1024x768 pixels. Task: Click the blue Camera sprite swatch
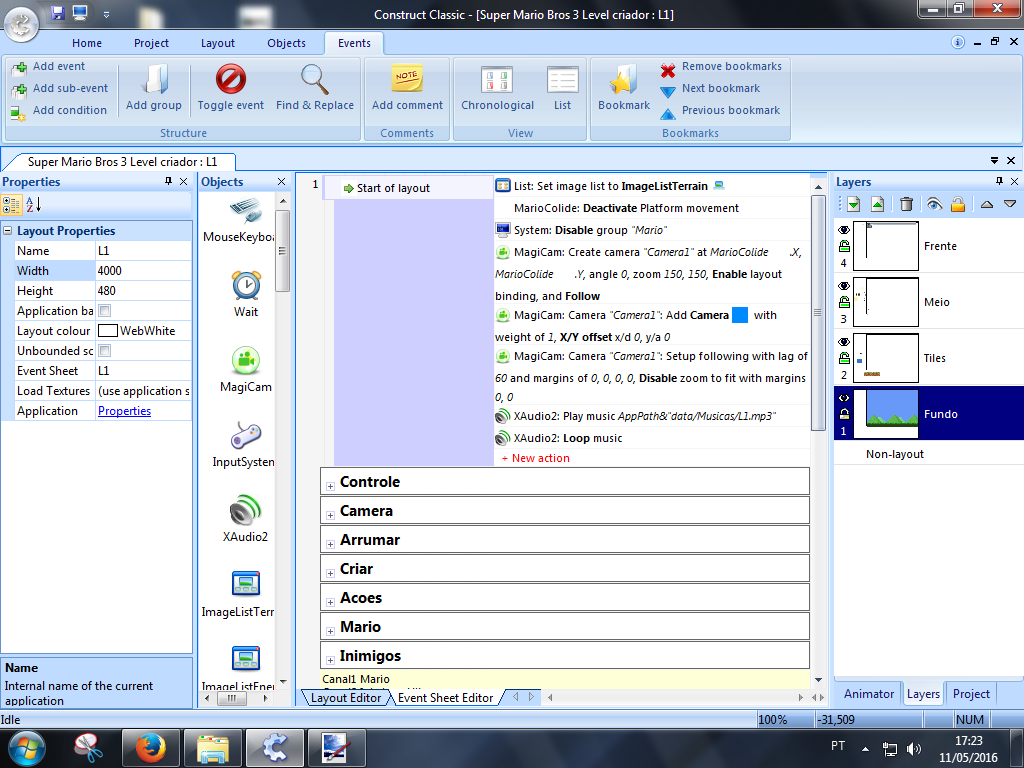(740, 315)
